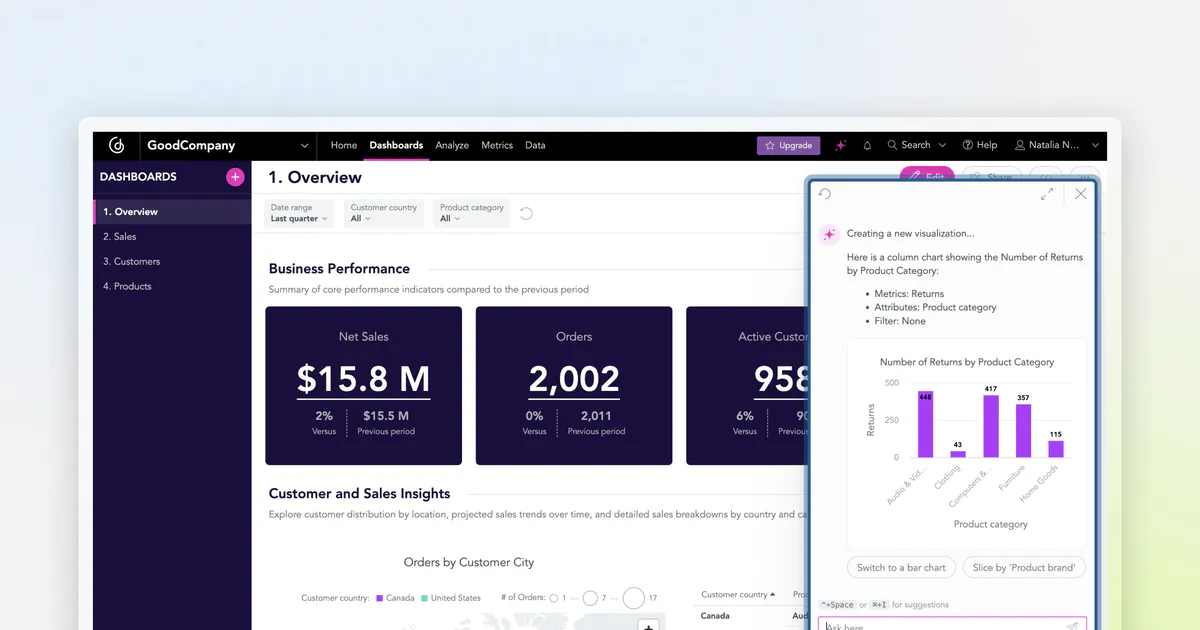The width and height of the screenshot is (1200, 630).
Task: Click the pink Edit dashboard button
Action: (x=926, y=174)
